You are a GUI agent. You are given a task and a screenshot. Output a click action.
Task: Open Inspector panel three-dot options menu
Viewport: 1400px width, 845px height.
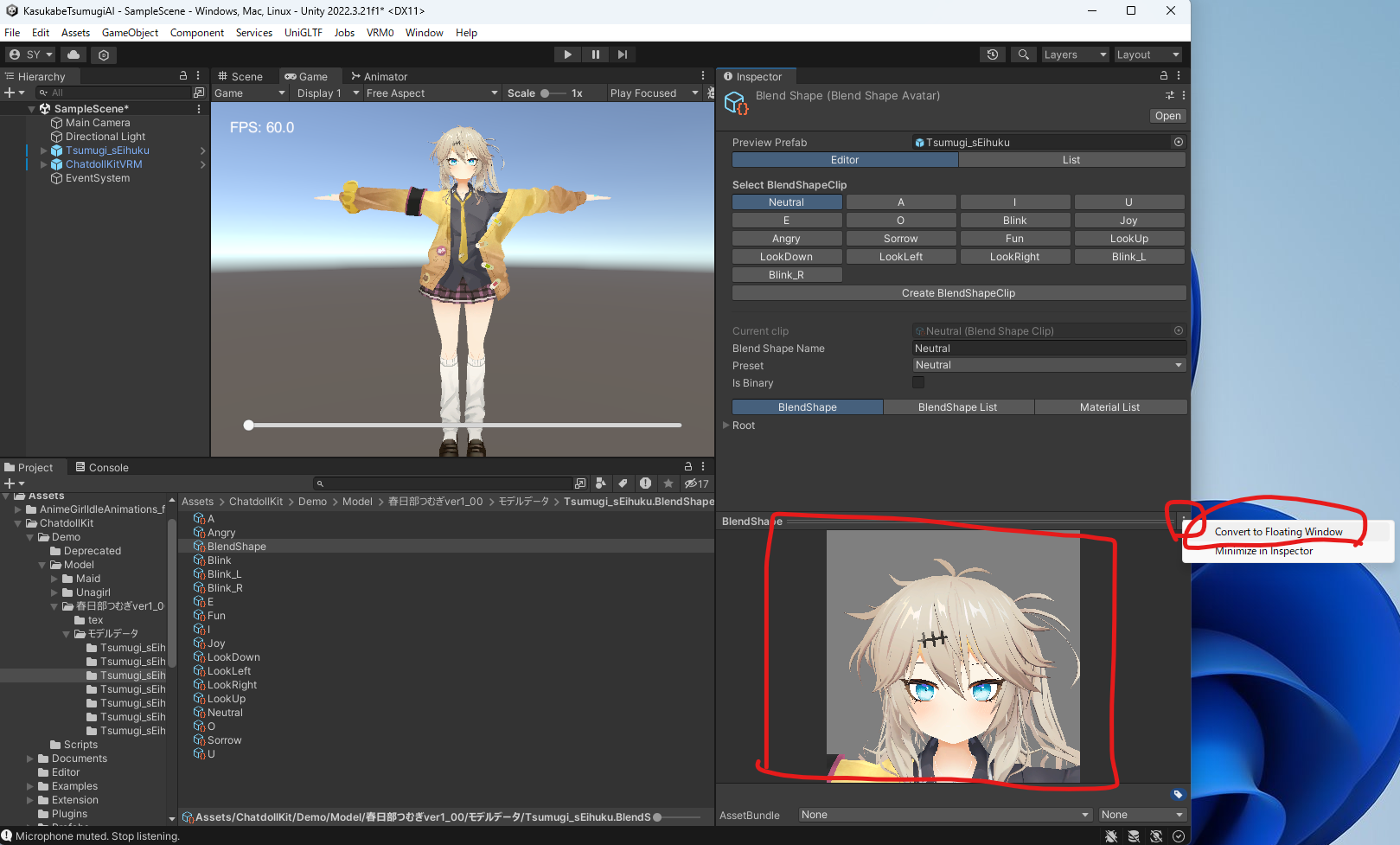coord(1179,76)
